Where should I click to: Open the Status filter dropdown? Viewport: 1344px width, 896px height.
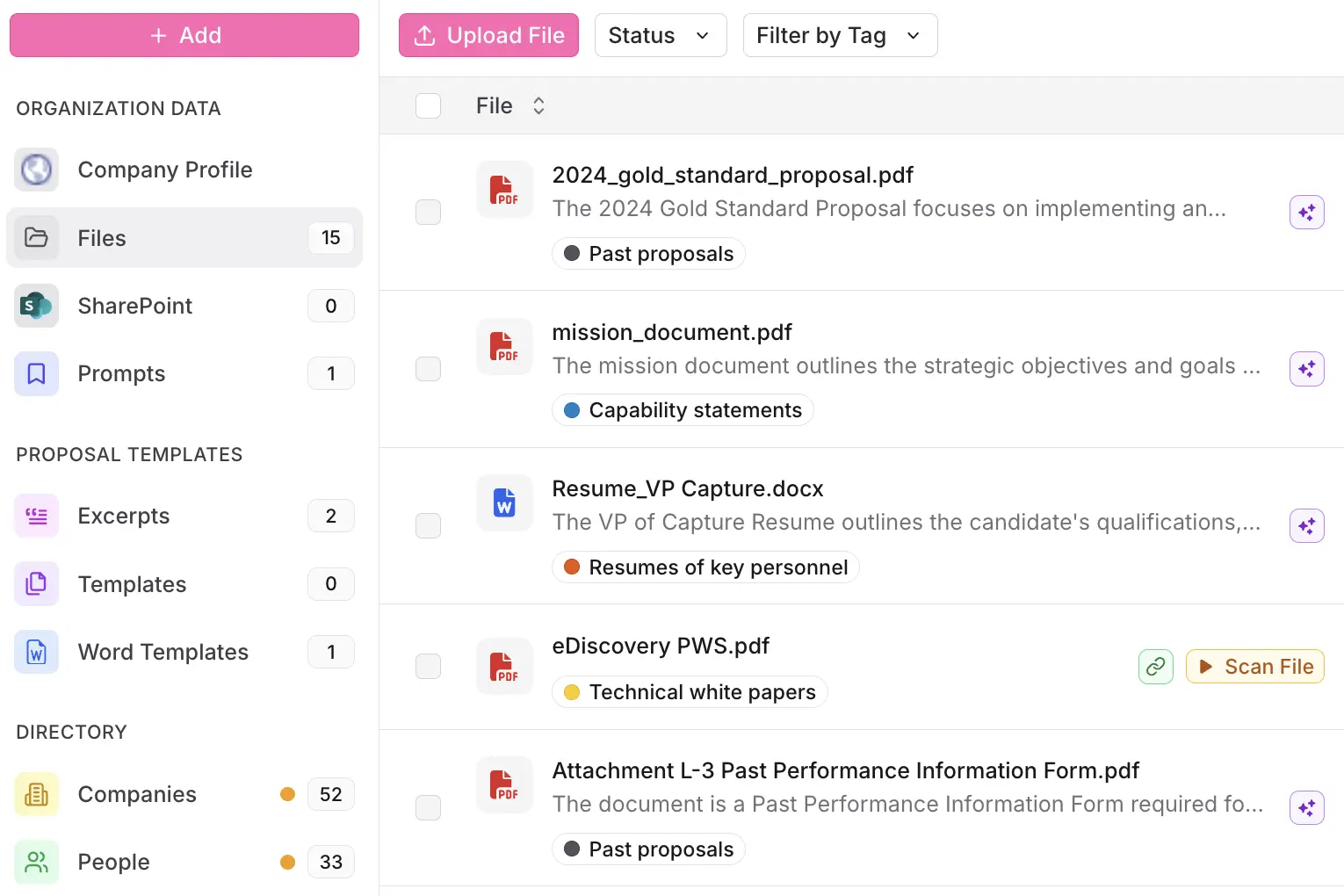(661, 35)
